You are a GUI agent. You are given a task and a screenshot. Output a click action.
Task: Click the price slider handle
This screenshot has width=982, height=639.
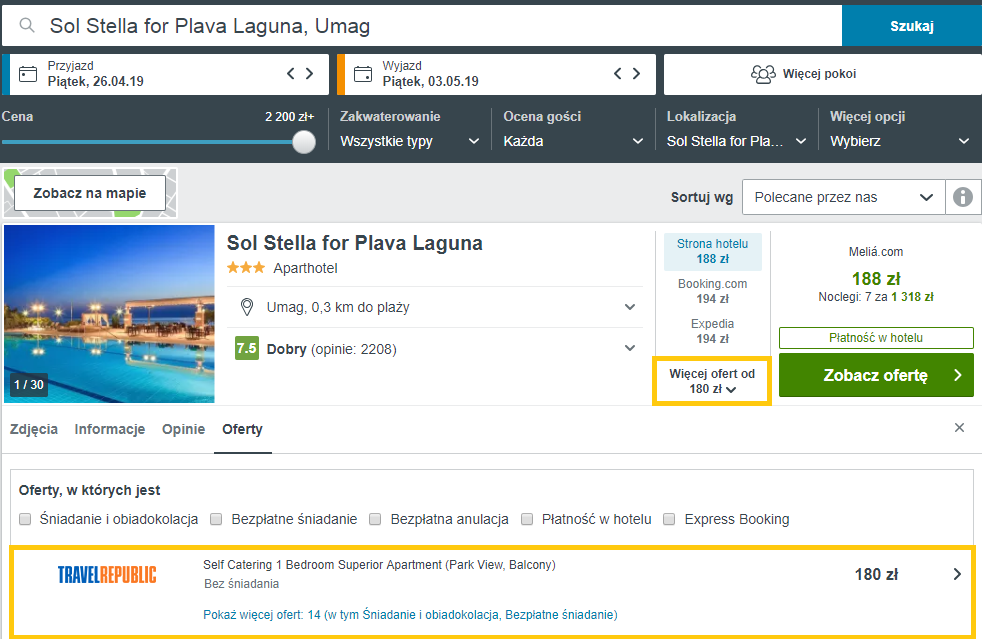click(304, 142)
